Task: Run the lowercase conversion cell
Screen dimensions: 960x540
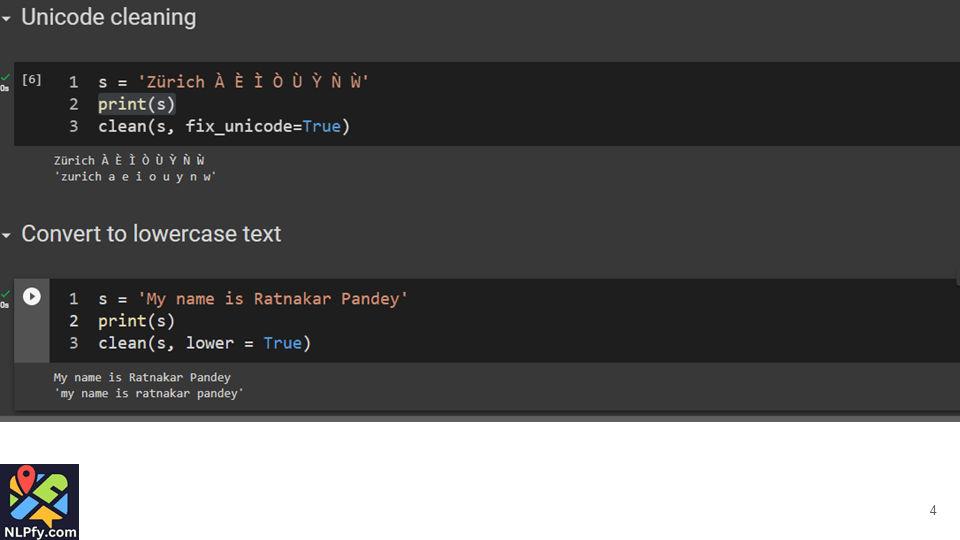Action: pos(32,297)
